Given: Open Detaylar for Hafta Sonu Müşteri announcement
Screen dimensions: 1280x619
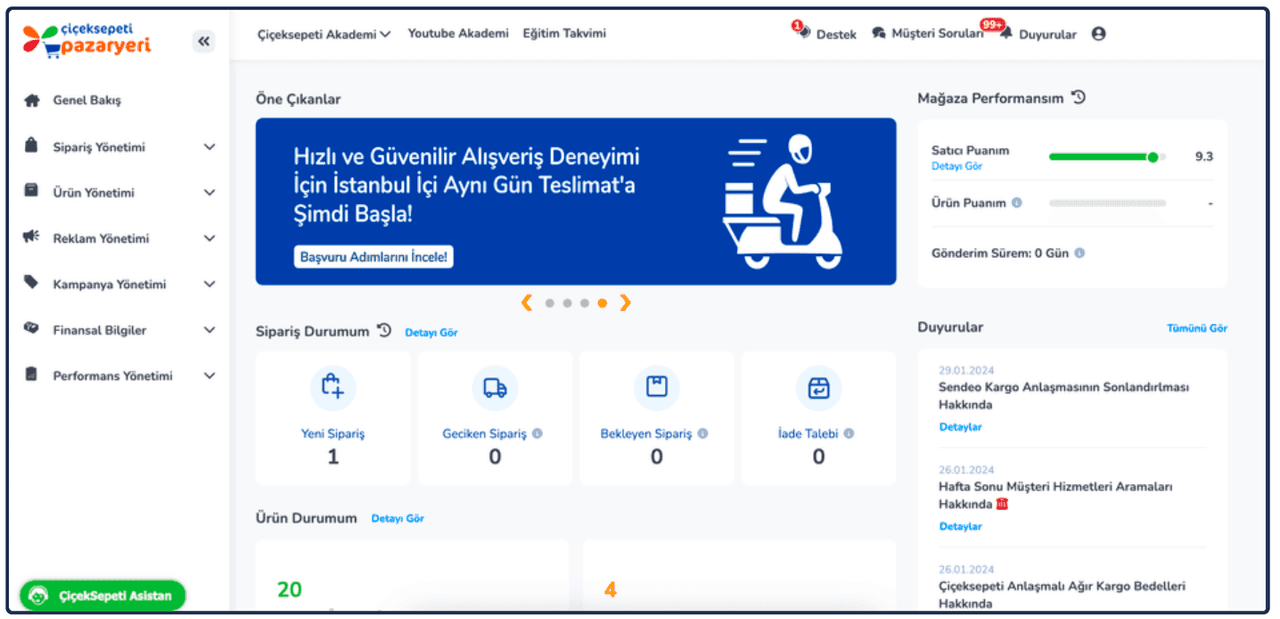Looking at the screenshot, I should 960,526.
